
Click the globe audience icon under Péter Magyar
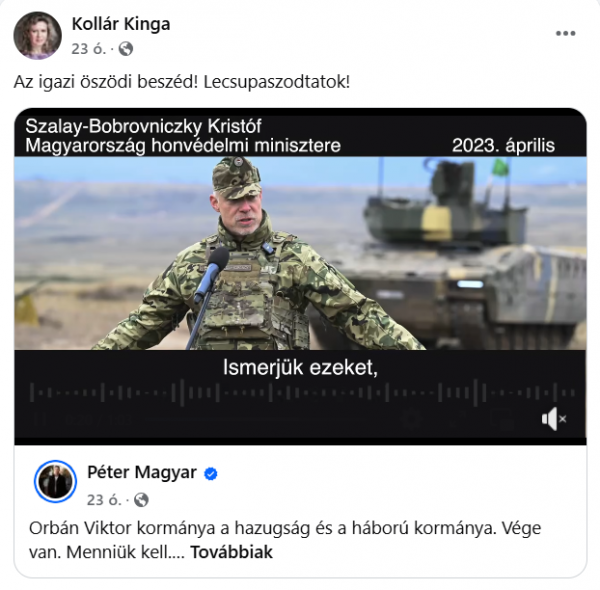(x=141, y=500)
